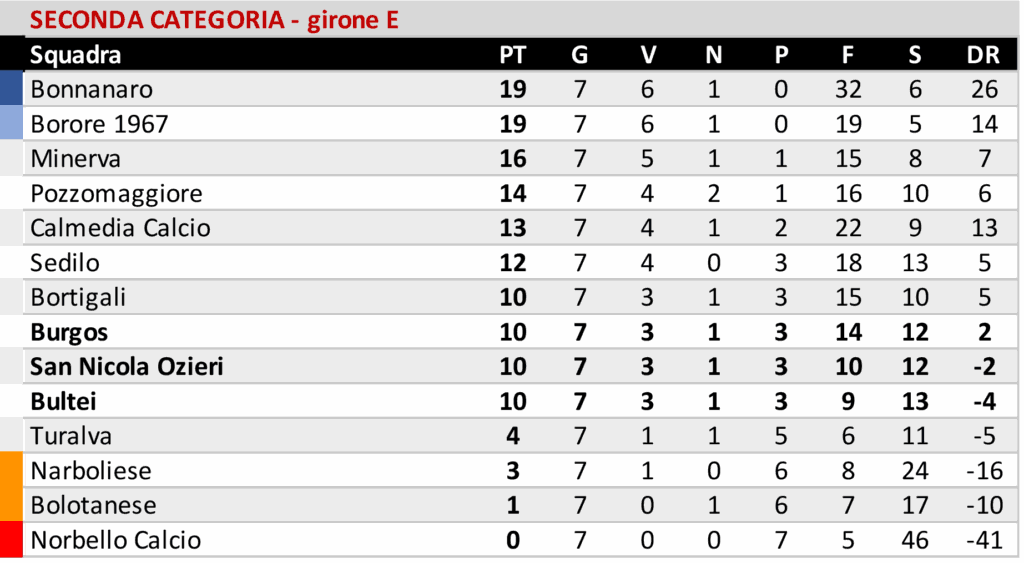Select the Bonnanaro team name
The height and width of the screenshot is (563, 1024).
point(92,89)
